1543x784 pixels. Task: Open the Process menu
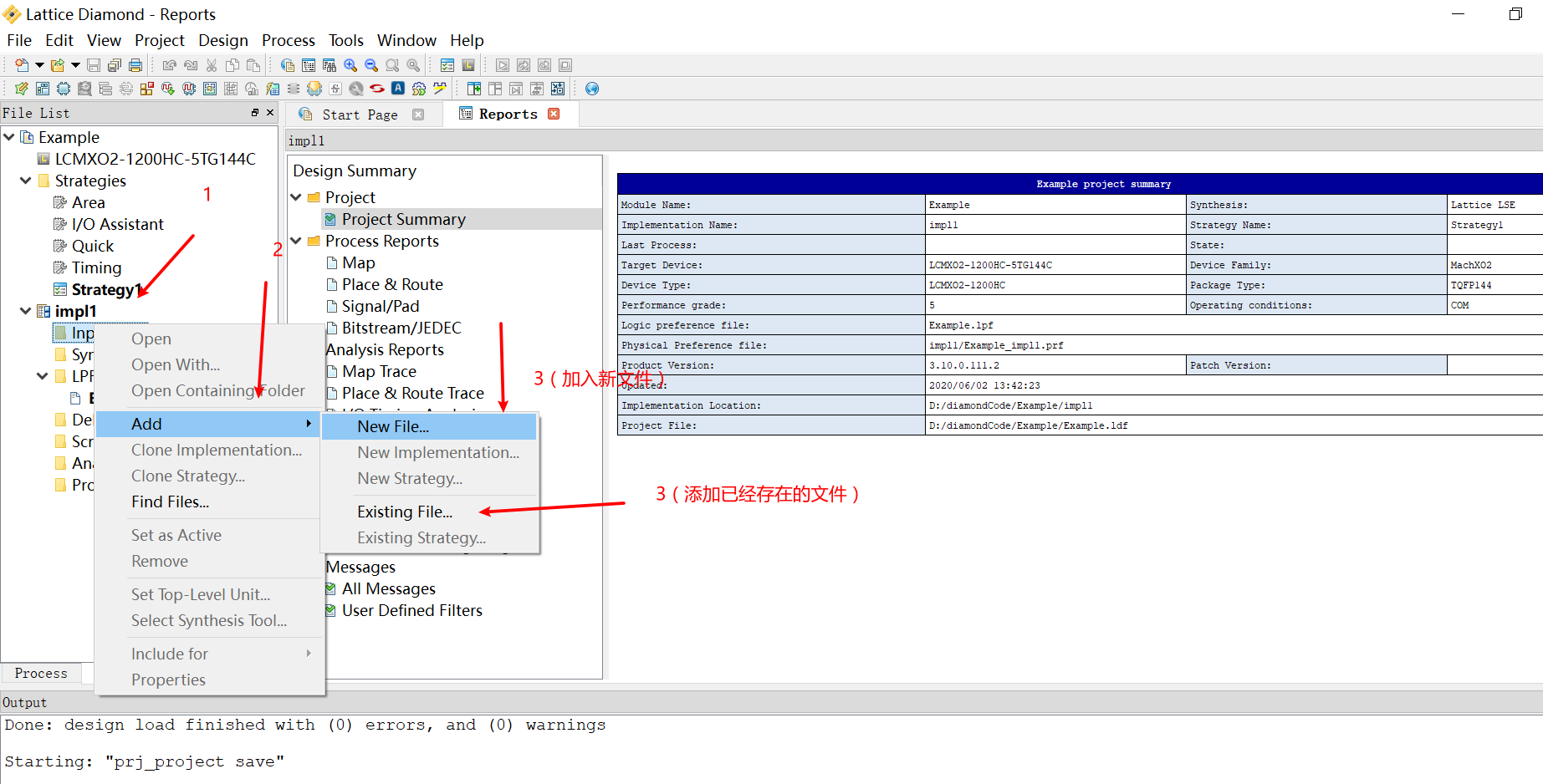pos(289,40)
